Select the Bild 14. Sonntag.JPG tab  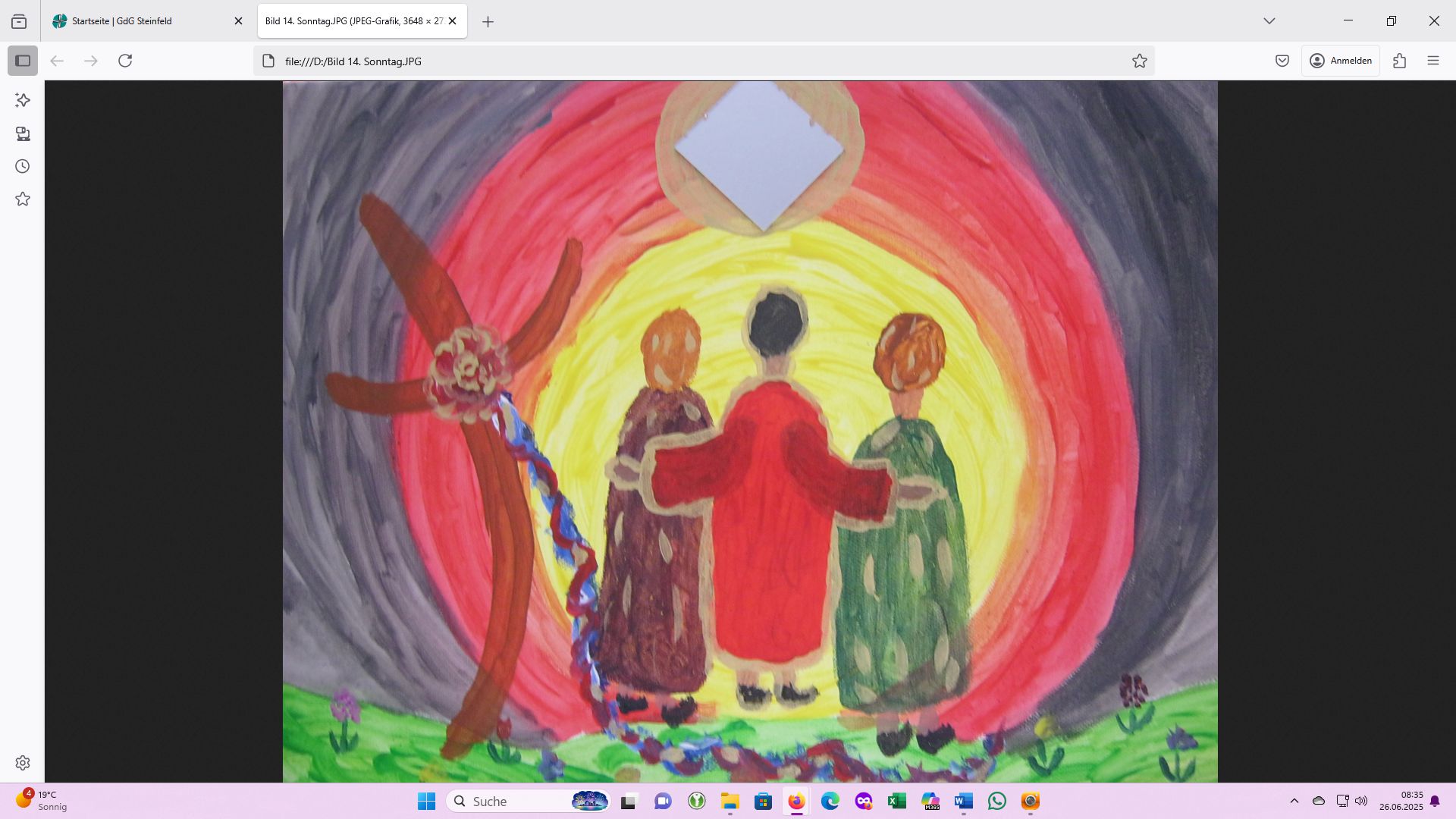click(x=362, y=21)
